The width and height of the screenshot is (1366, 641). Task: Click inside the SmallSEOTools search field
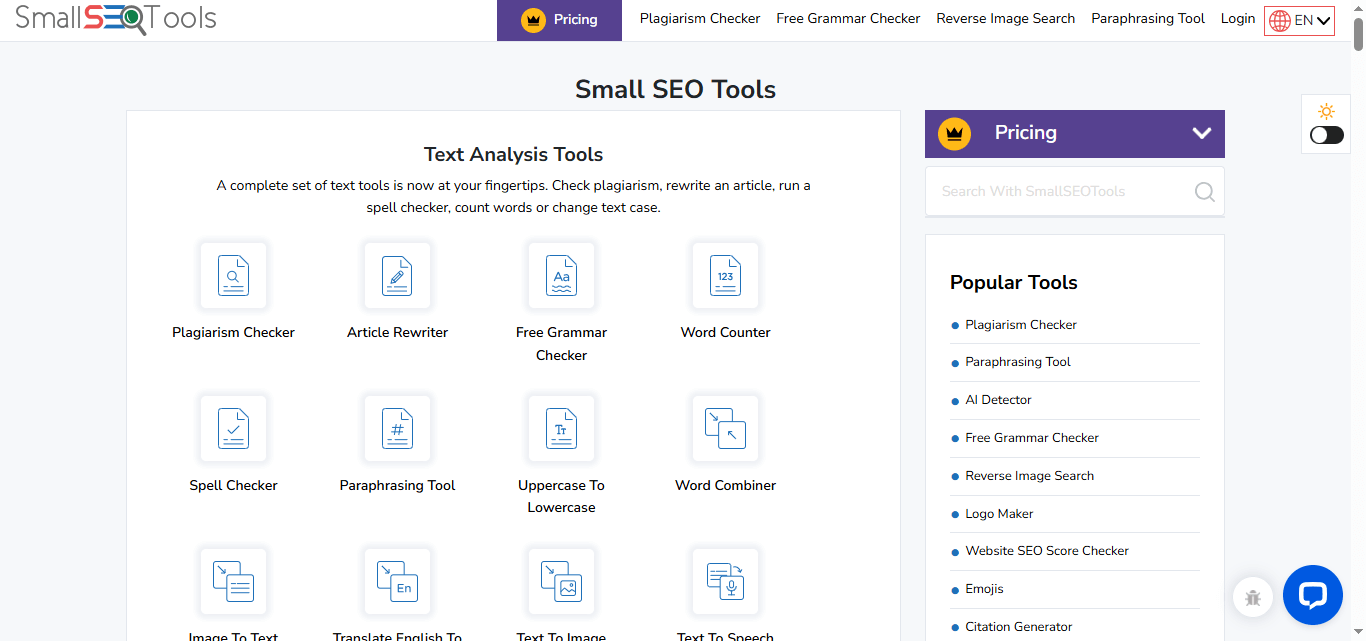(x=1060, y=191)
